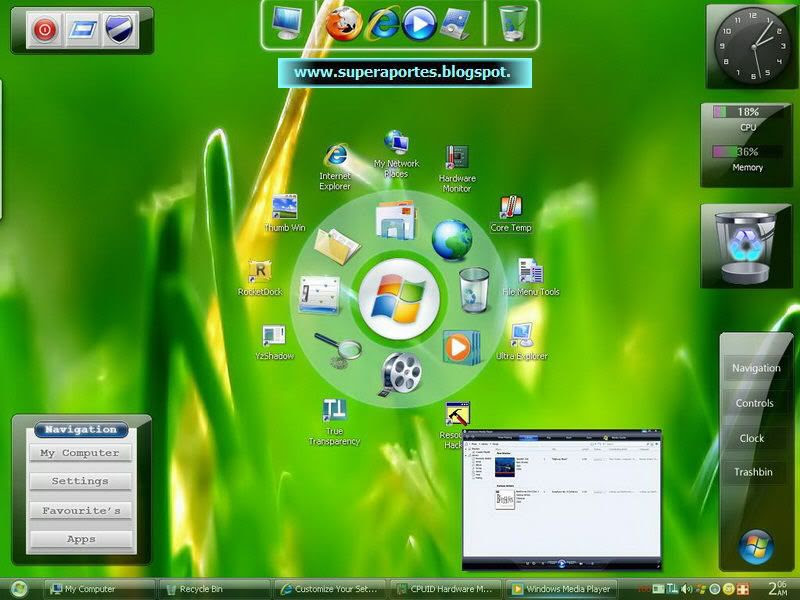Image resolution: width=800 pixels, height=600 pixels.
Task: Open the control panel list icon in circle dock
Action: [319, 294]
